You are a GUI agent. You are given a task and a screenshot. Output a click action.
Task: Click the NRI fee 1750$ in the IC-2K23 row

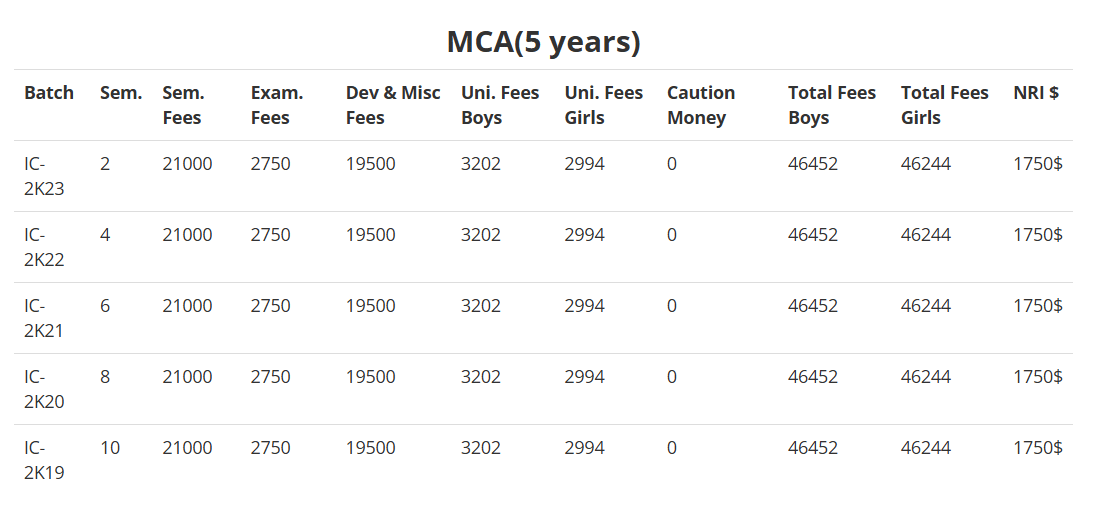tap(1038, 164)
